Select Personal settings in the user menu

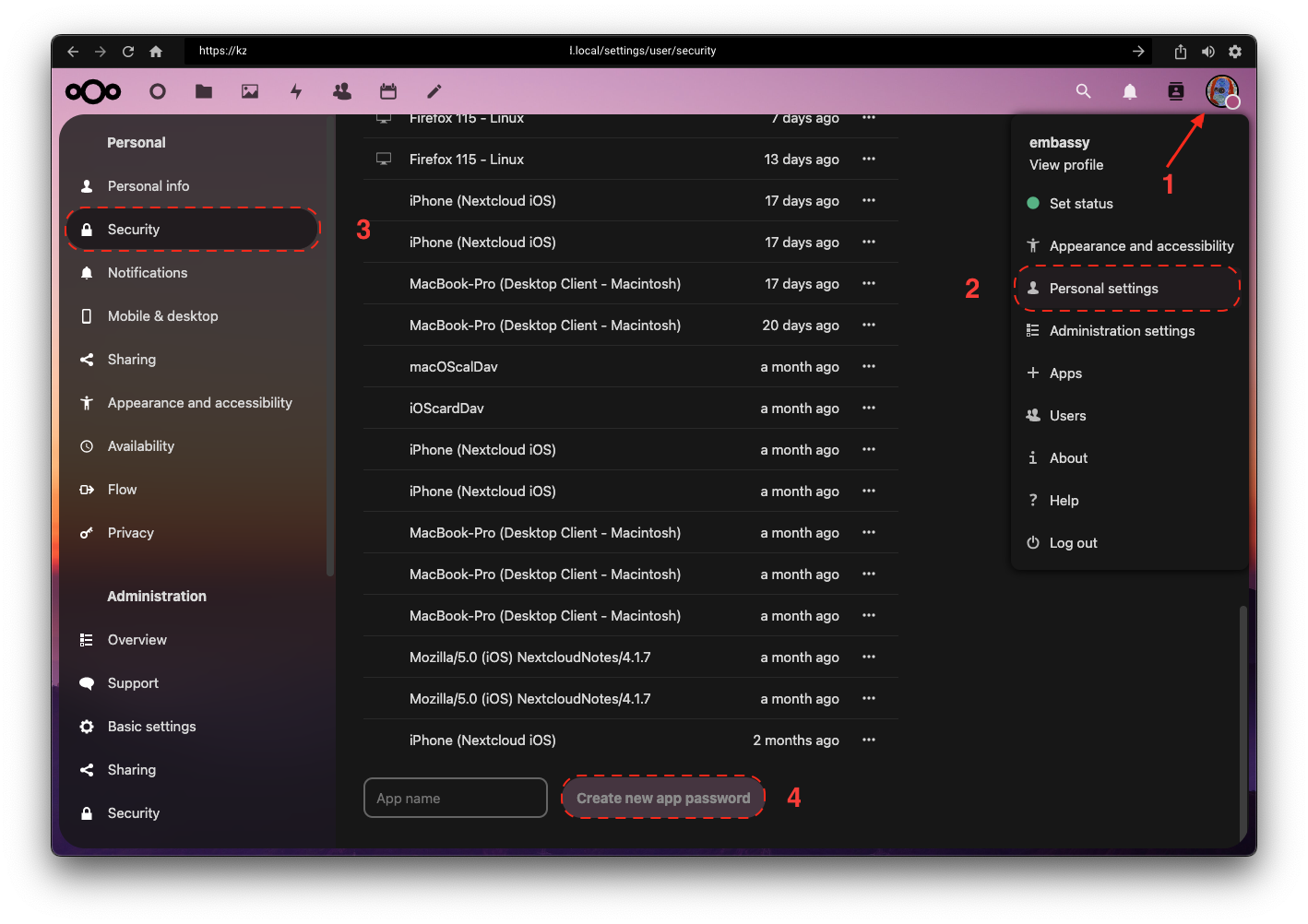click(x=1101, y=288)
